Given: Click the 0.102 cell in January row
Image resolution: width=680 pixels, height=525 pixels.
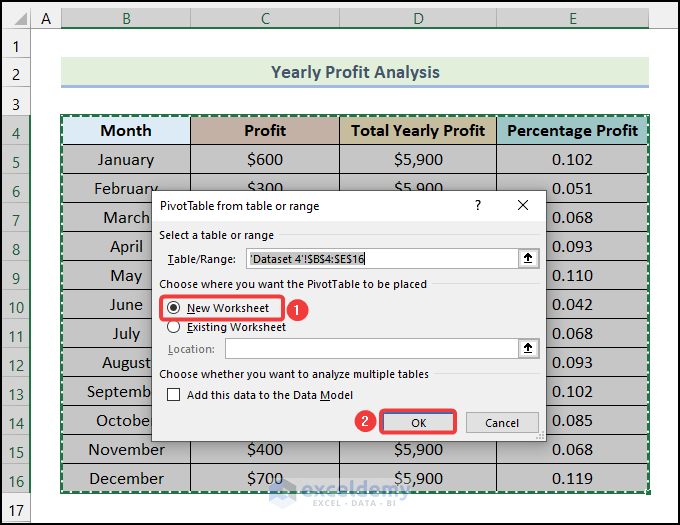Looking at the screenshot, I should [x=572, y=160].
